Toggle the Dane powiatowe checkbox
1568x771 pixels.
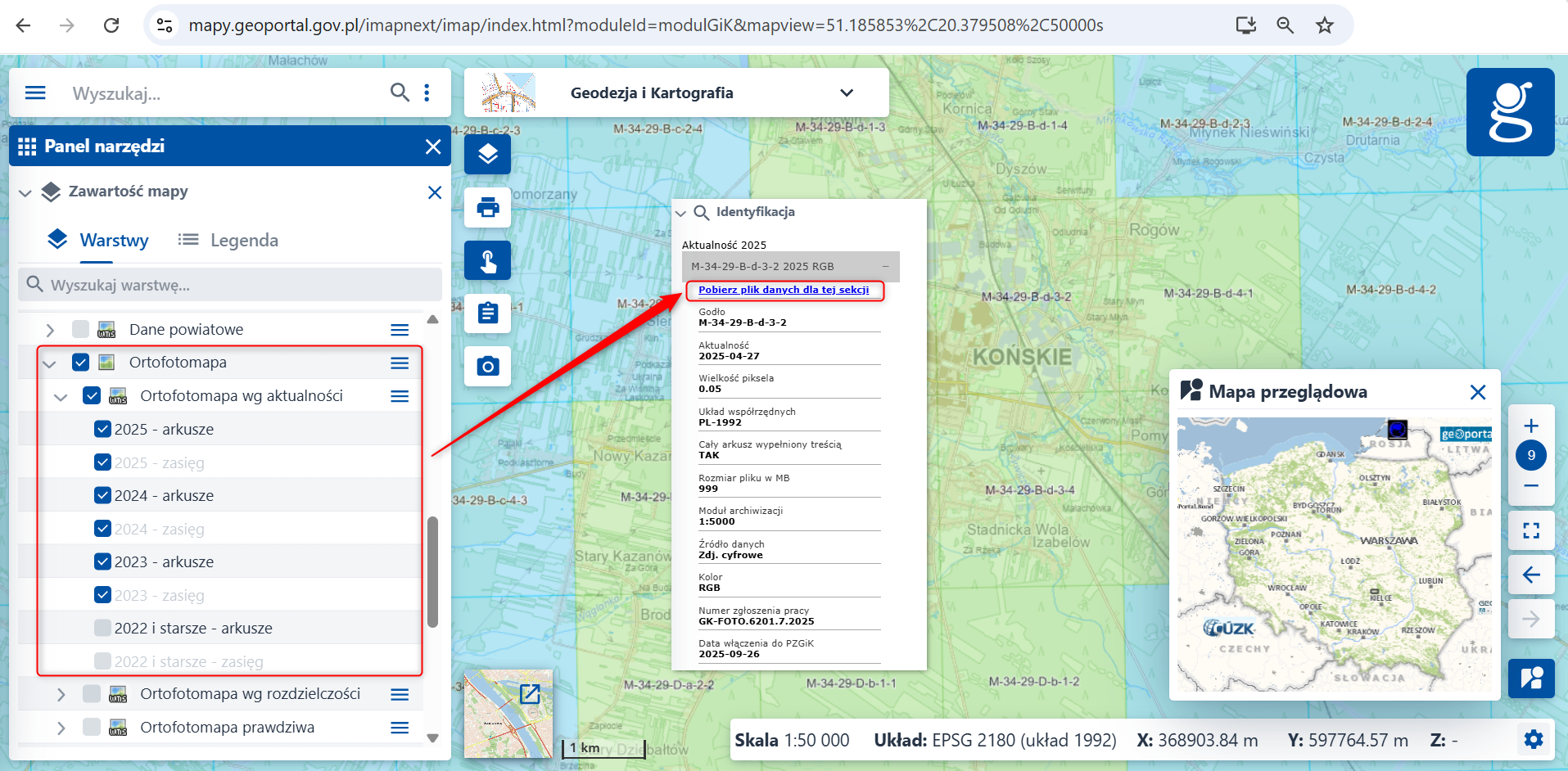[80, 329]
